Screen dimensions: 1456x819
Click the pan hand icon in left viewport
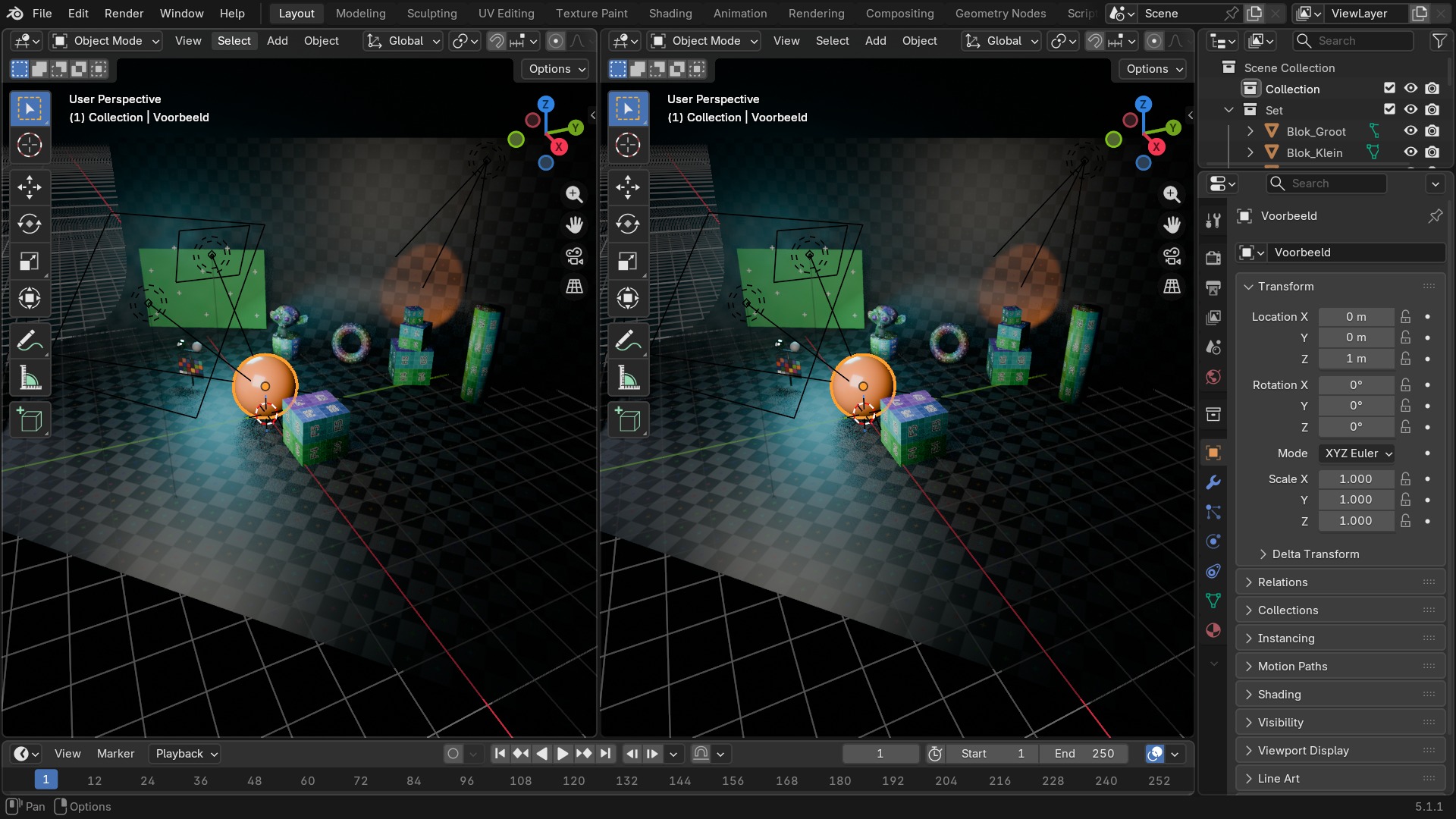click(x=574, y=224)
